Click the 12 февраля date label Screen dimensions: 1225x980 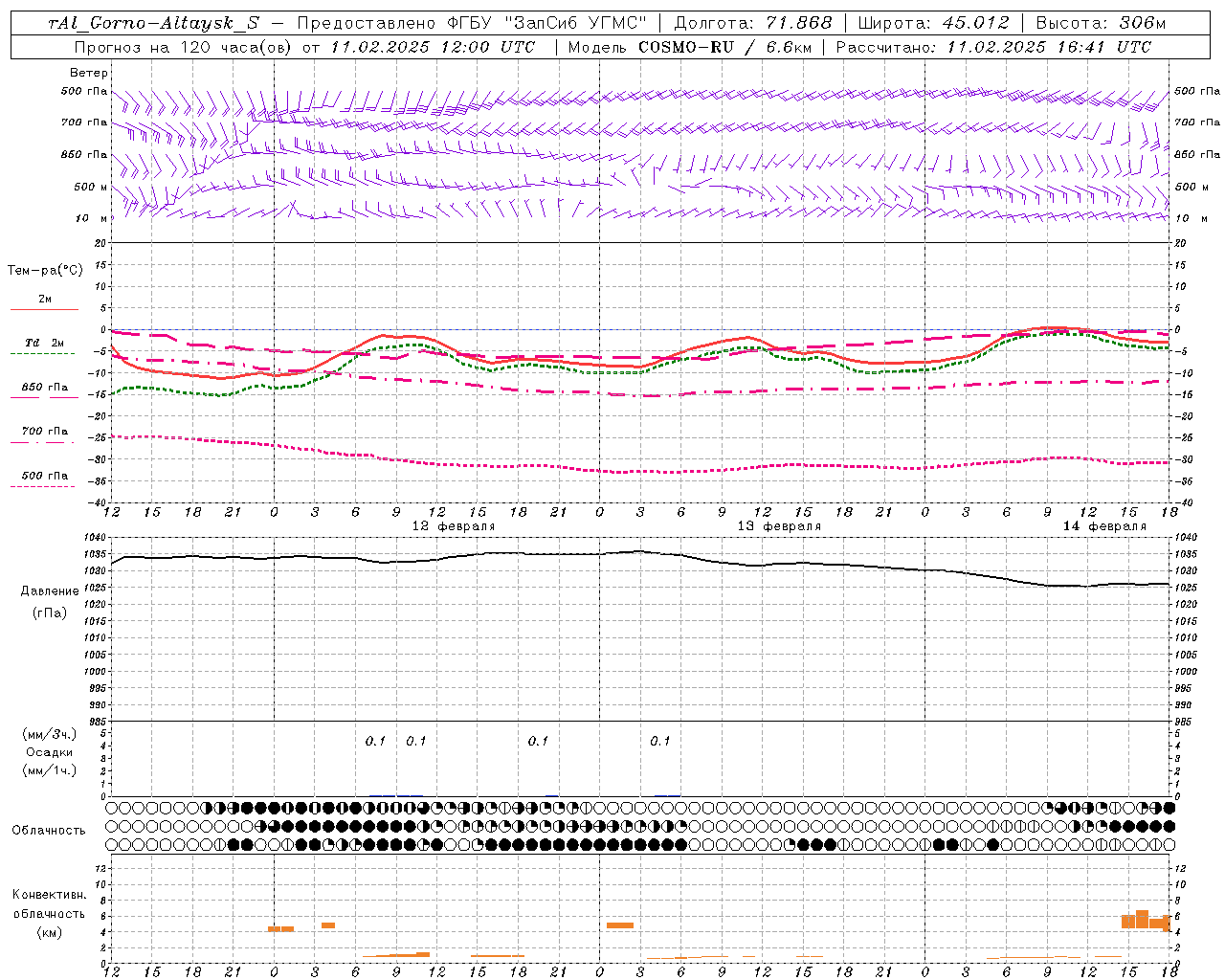454,526
